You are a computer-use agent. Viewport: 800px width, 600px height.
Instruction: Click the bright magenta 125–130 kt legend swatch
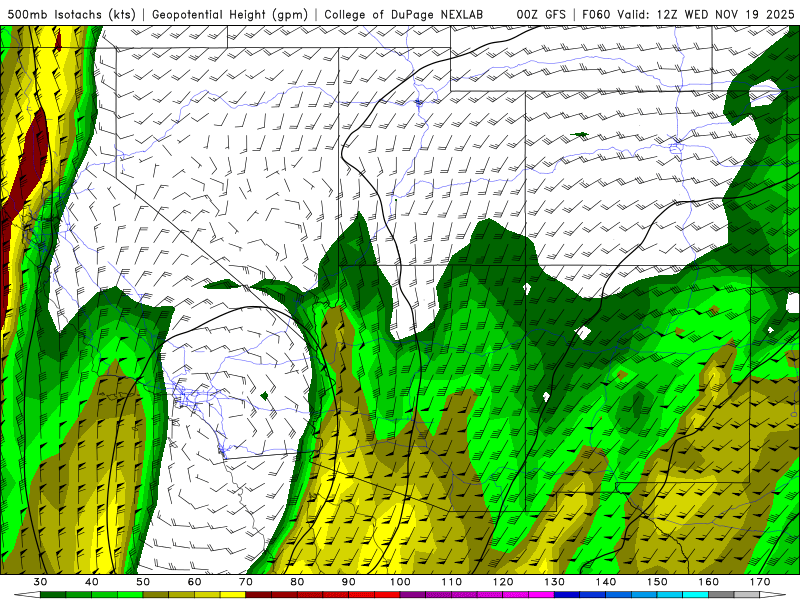541,595
